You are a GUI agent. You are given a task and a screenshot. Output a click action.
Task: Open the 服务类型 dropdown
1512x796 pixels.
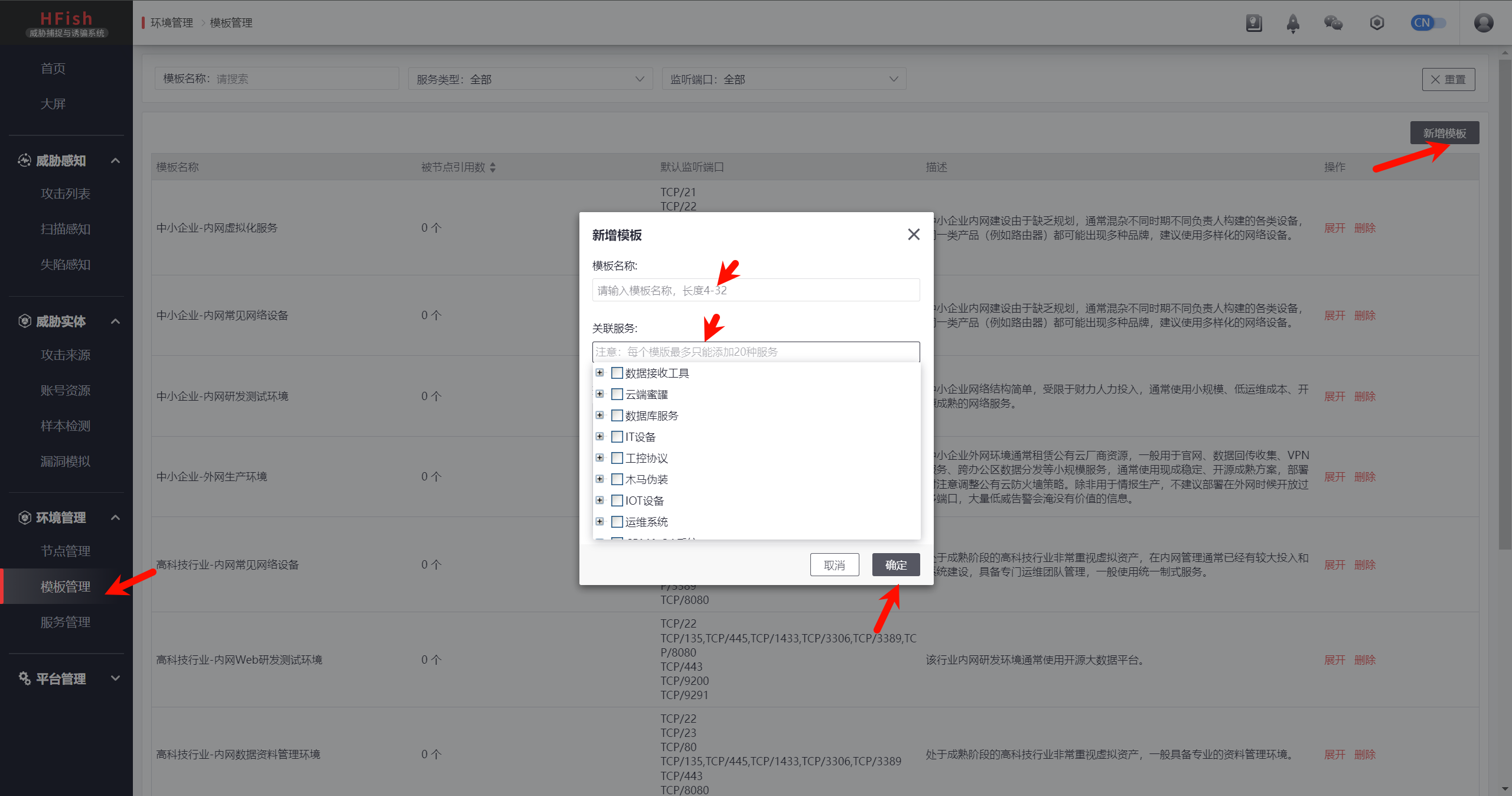click(x=530, y=79)
